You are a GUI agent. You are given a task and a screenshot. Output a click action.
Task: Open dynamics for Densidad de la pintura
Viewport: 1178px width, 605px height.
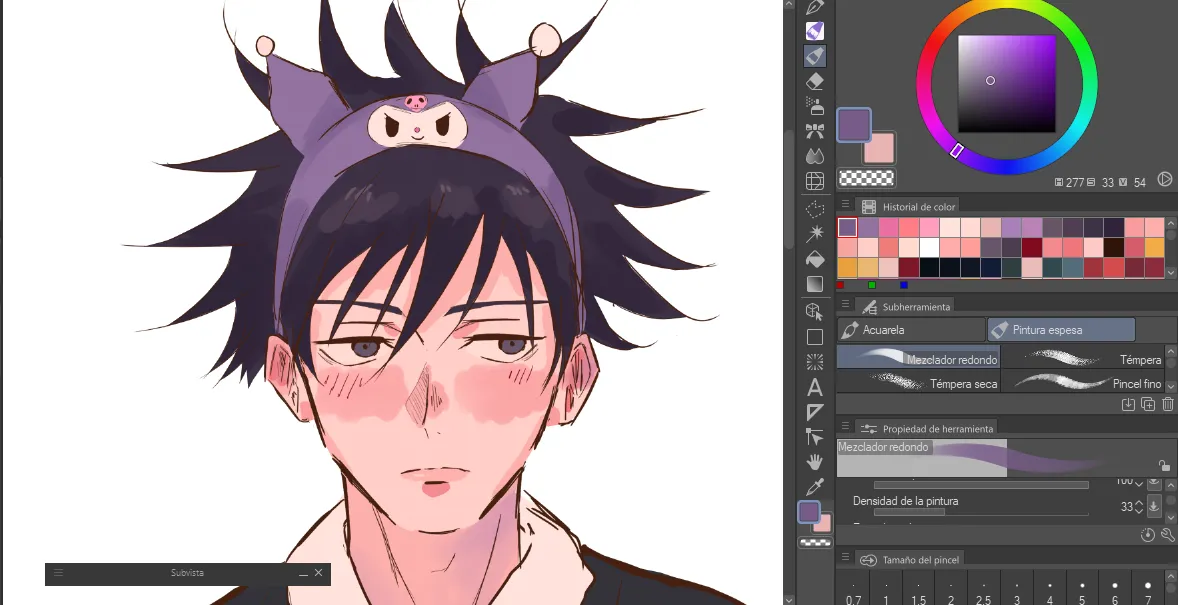point(1154,506)
